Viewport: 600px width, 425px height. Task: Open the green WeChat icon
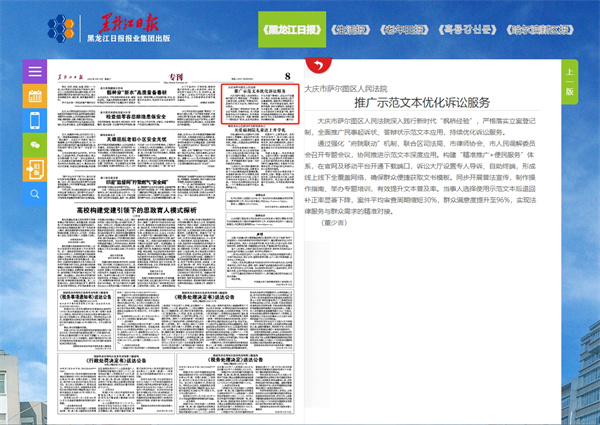pos(35,145)
